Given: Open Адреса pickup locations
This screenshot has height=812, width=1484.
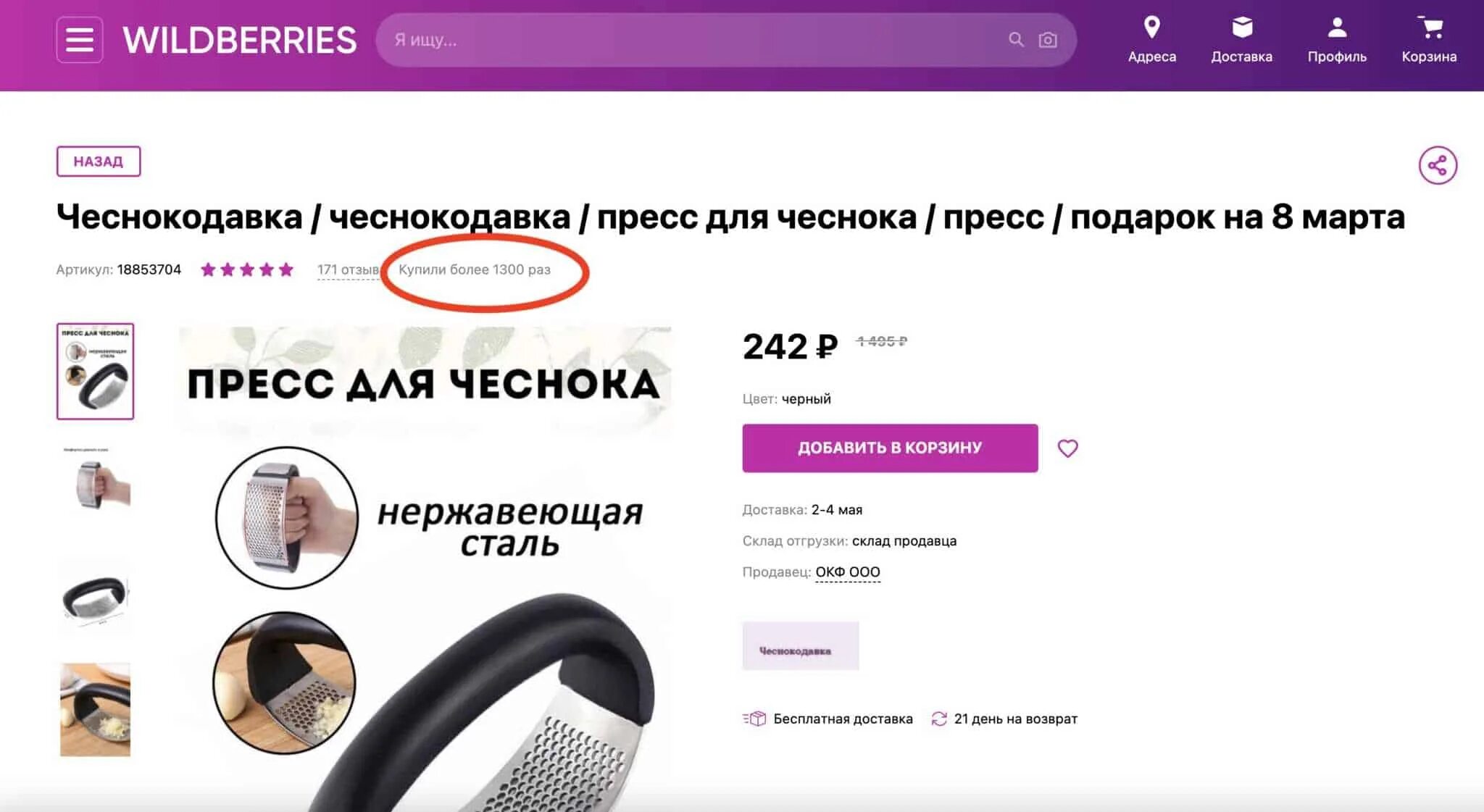Looking at the screenshot, I should click(1151, 40).
